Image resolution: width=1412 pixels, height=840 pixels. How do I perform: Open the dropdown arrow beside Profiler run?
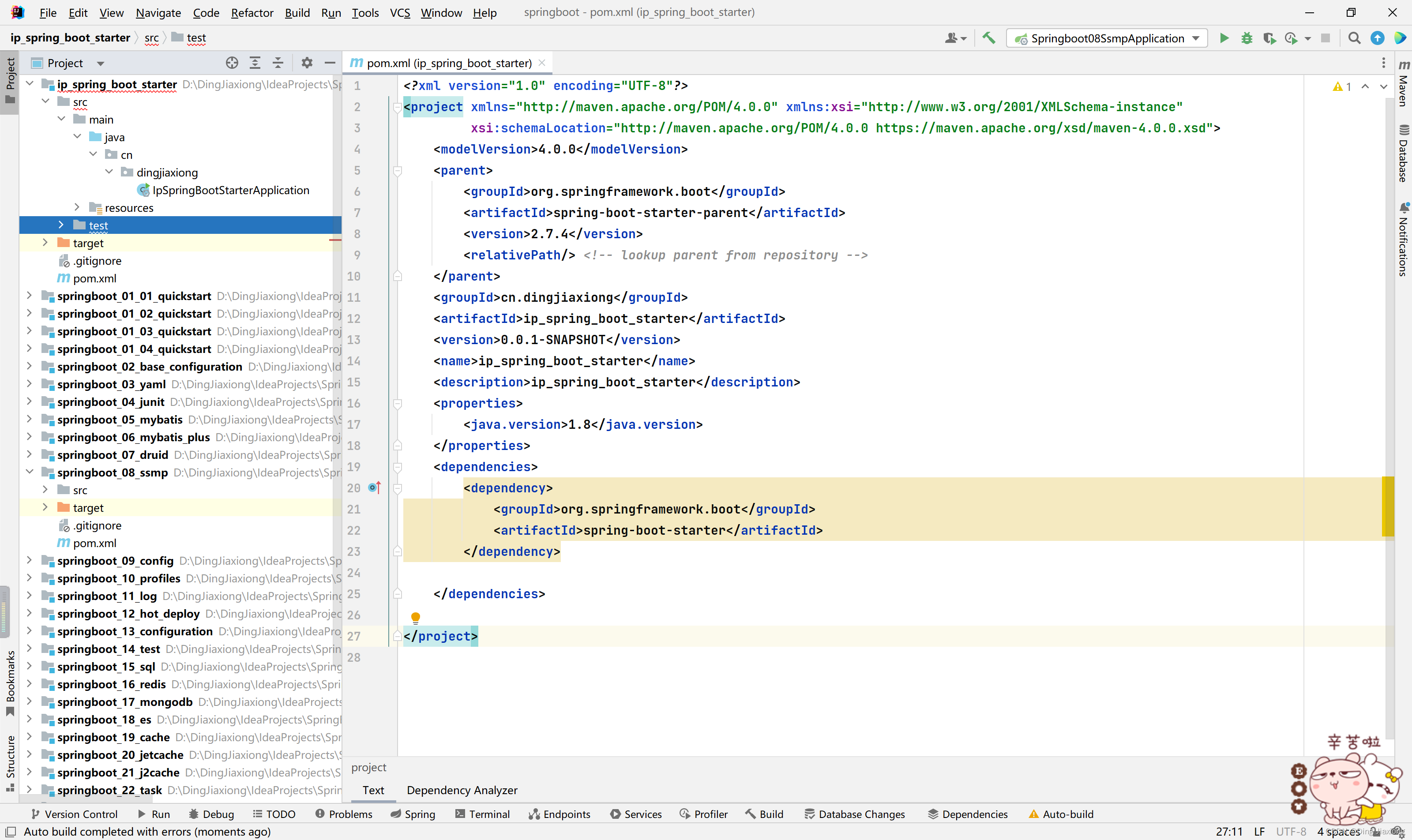[1307, 38]
